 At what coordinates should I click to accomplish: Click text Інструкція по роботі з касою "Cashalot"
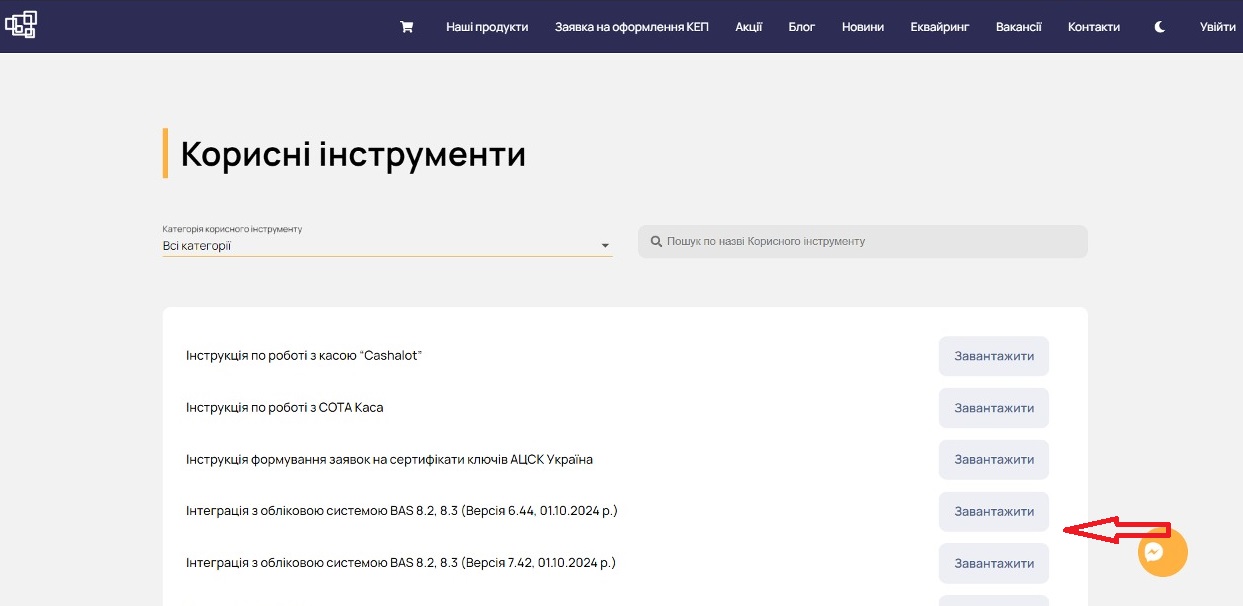pyautogui.click(x=304, y=356)
